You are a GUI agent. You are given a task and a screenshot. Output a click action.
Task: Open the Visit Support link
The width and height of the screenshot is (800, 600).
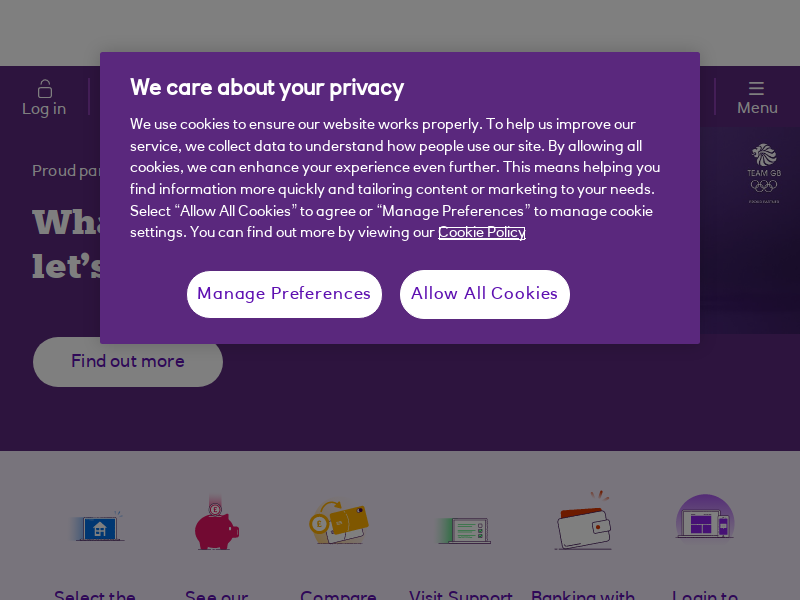tap(461, 595)
